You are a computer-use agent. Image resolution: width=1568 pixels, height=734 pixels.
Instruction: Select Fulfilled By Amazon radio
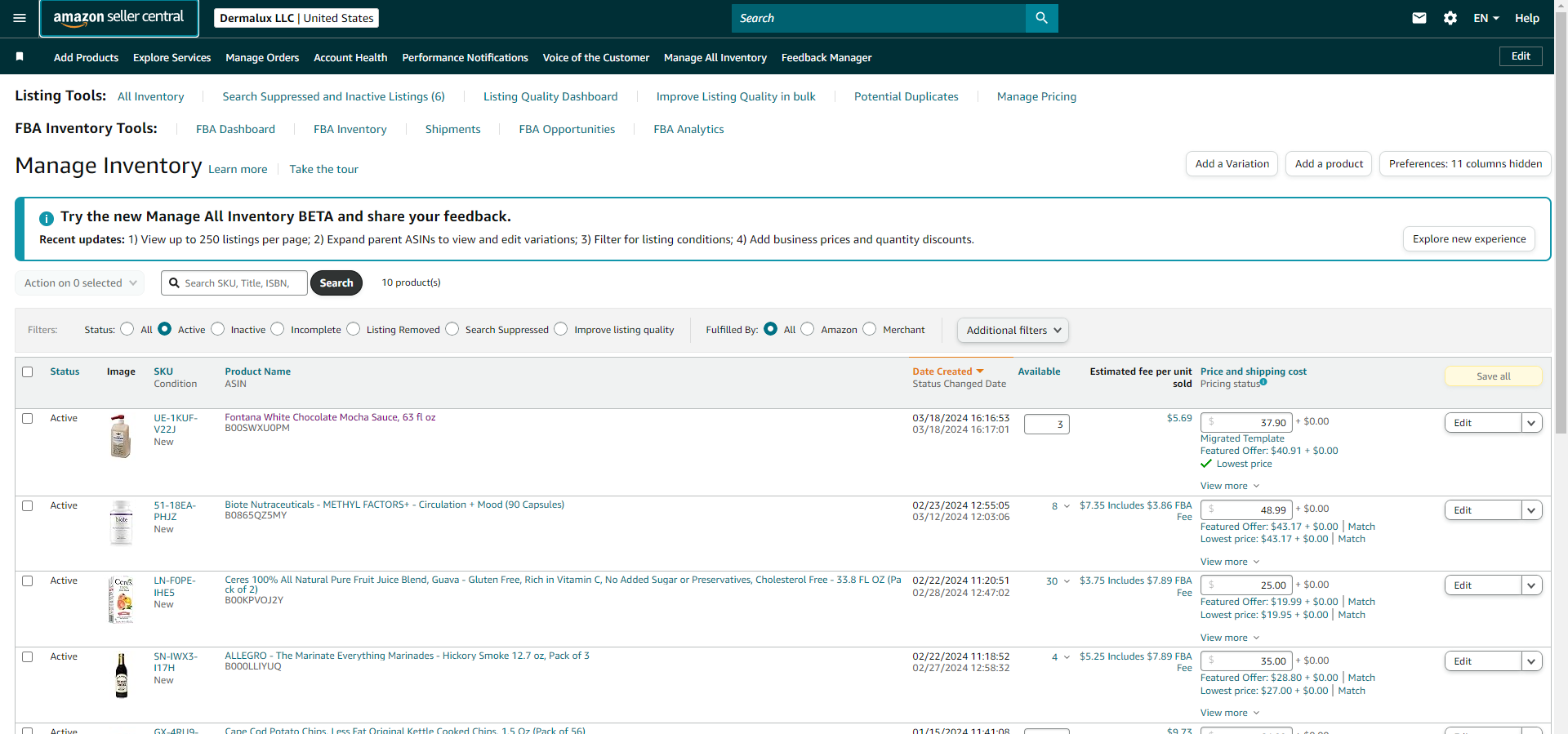click(x=808, y=329)
